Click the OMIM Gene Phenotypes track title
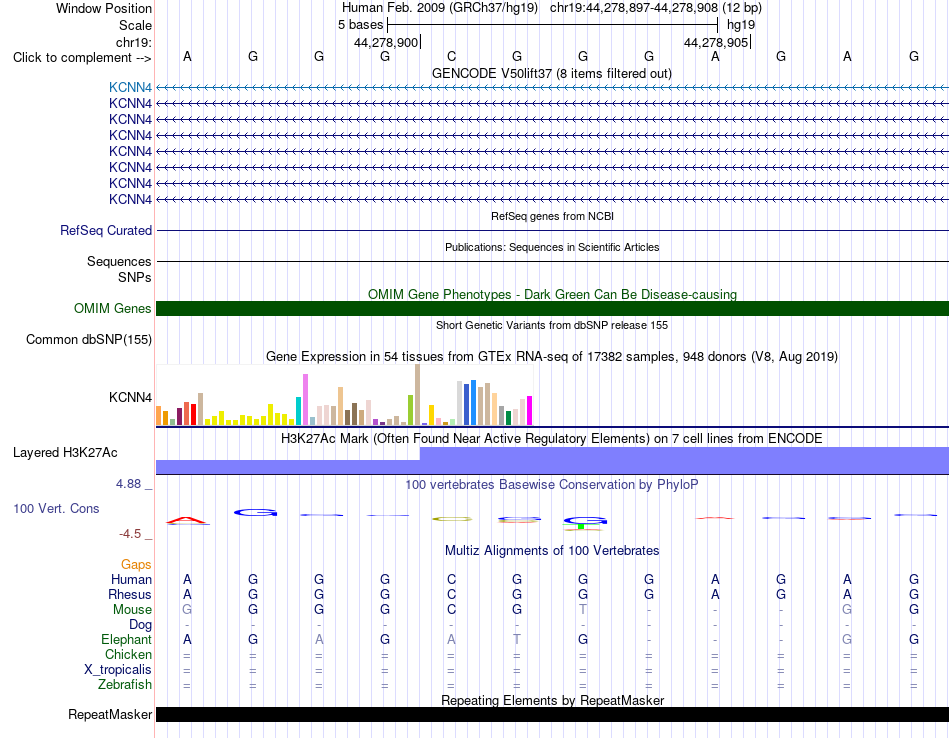Viewport: 950px width, 738px height. tap(552, 294)
